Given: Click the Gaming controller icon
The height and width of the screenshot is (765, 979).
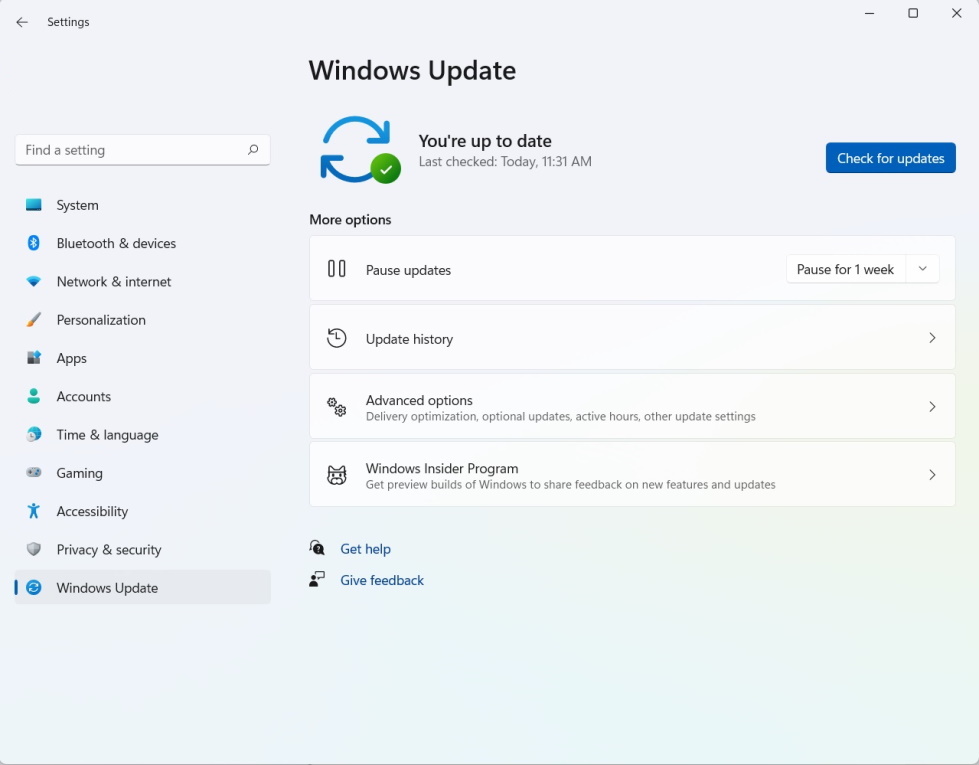Looking at the screenshot, I should [34, 473].
